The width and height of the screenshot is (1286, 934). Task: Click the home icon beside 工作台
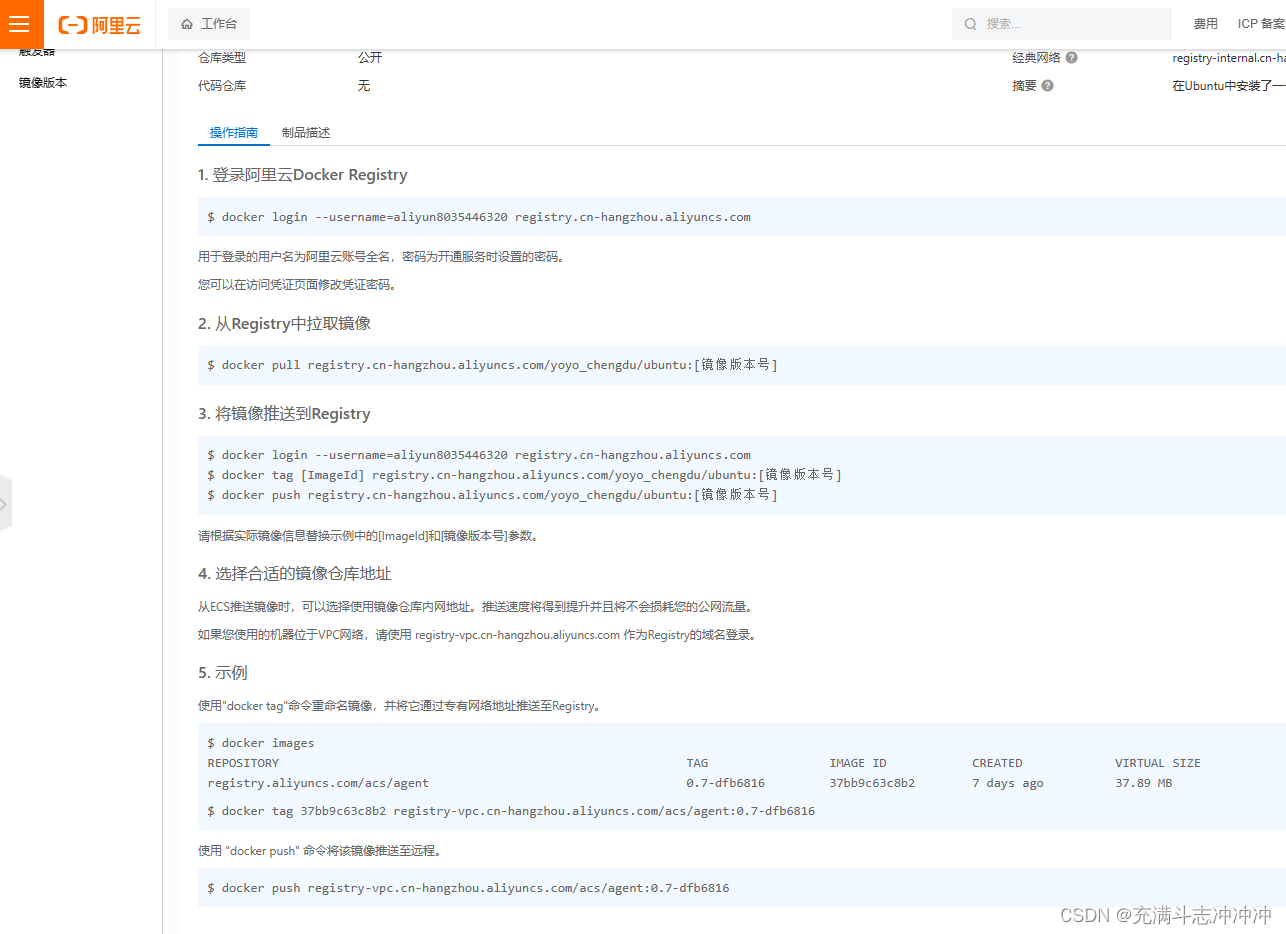click(187, 24)
